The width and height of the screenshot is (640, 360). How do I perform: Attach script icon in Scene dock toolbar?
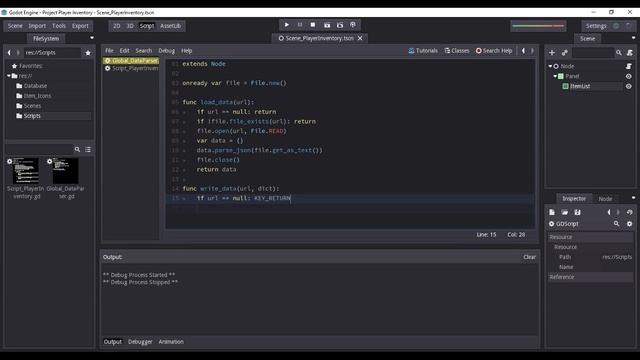point(630,53)
